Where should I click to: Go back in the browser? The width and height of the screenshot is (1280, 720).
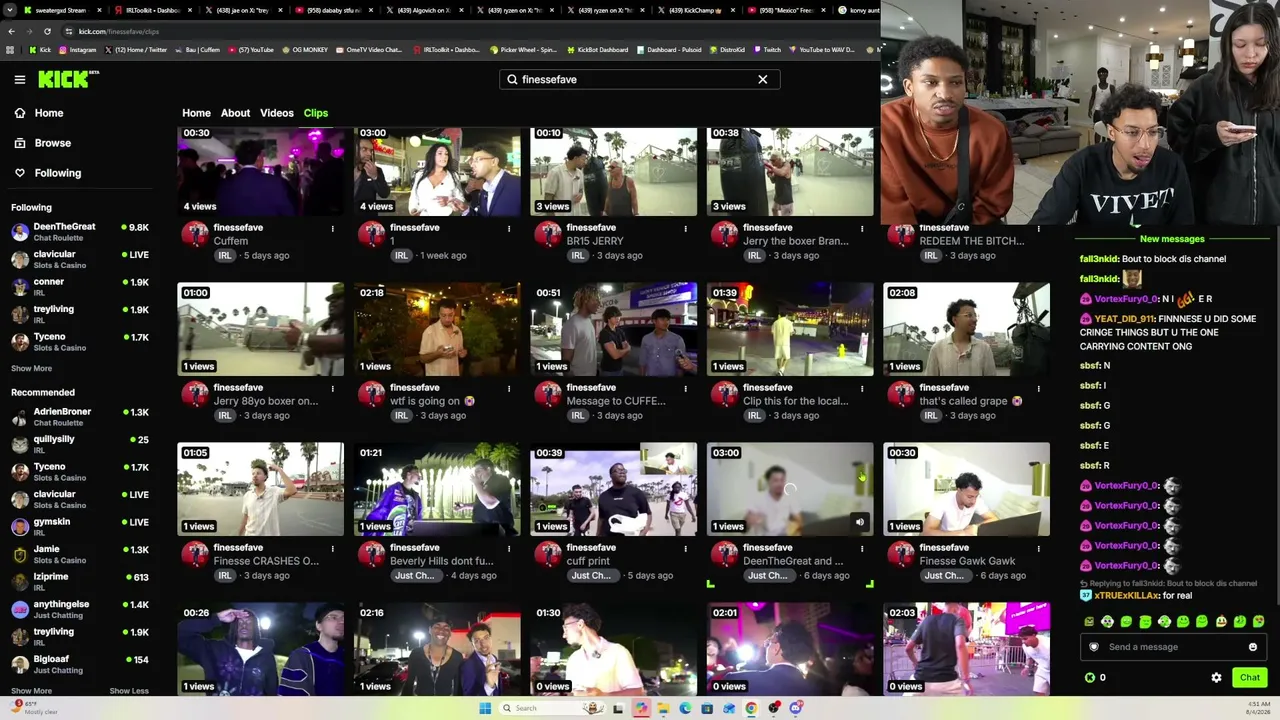(x=11, y=31)
